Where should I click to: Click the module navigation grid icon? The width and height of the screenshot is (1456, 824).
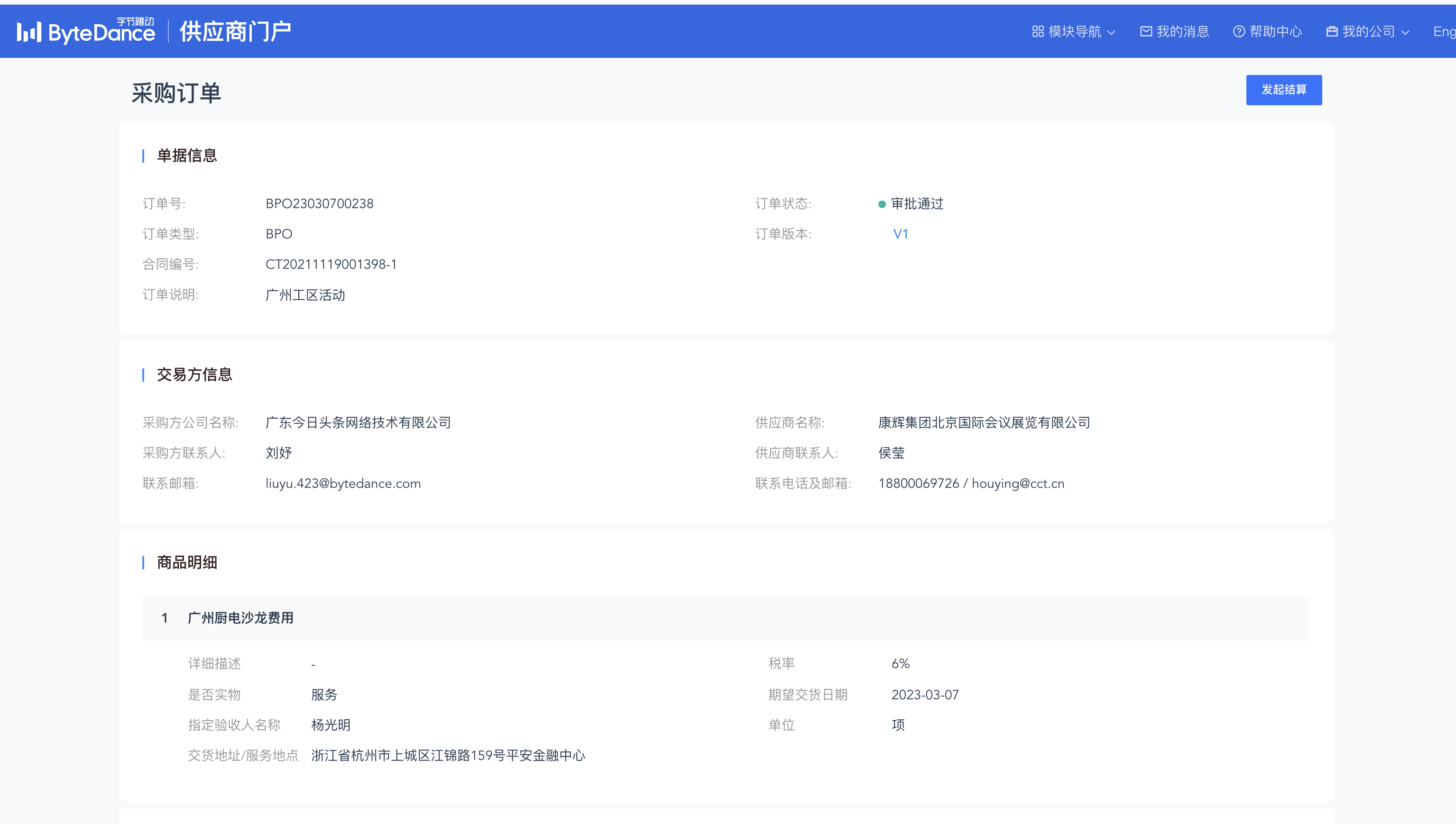(1038, 32)
